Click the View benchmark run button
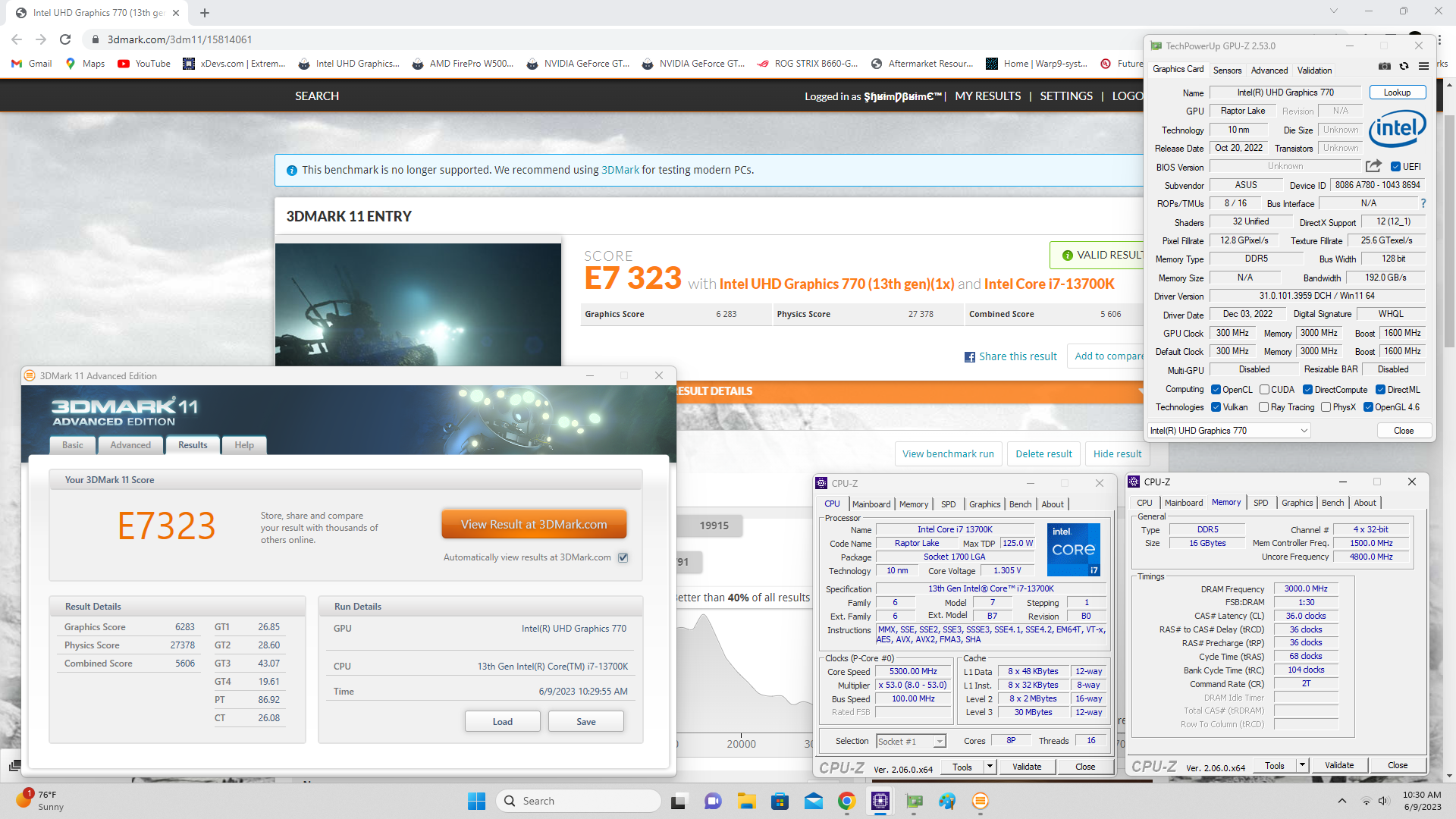Screen dimensions: 1456x819 click(948, 453)
